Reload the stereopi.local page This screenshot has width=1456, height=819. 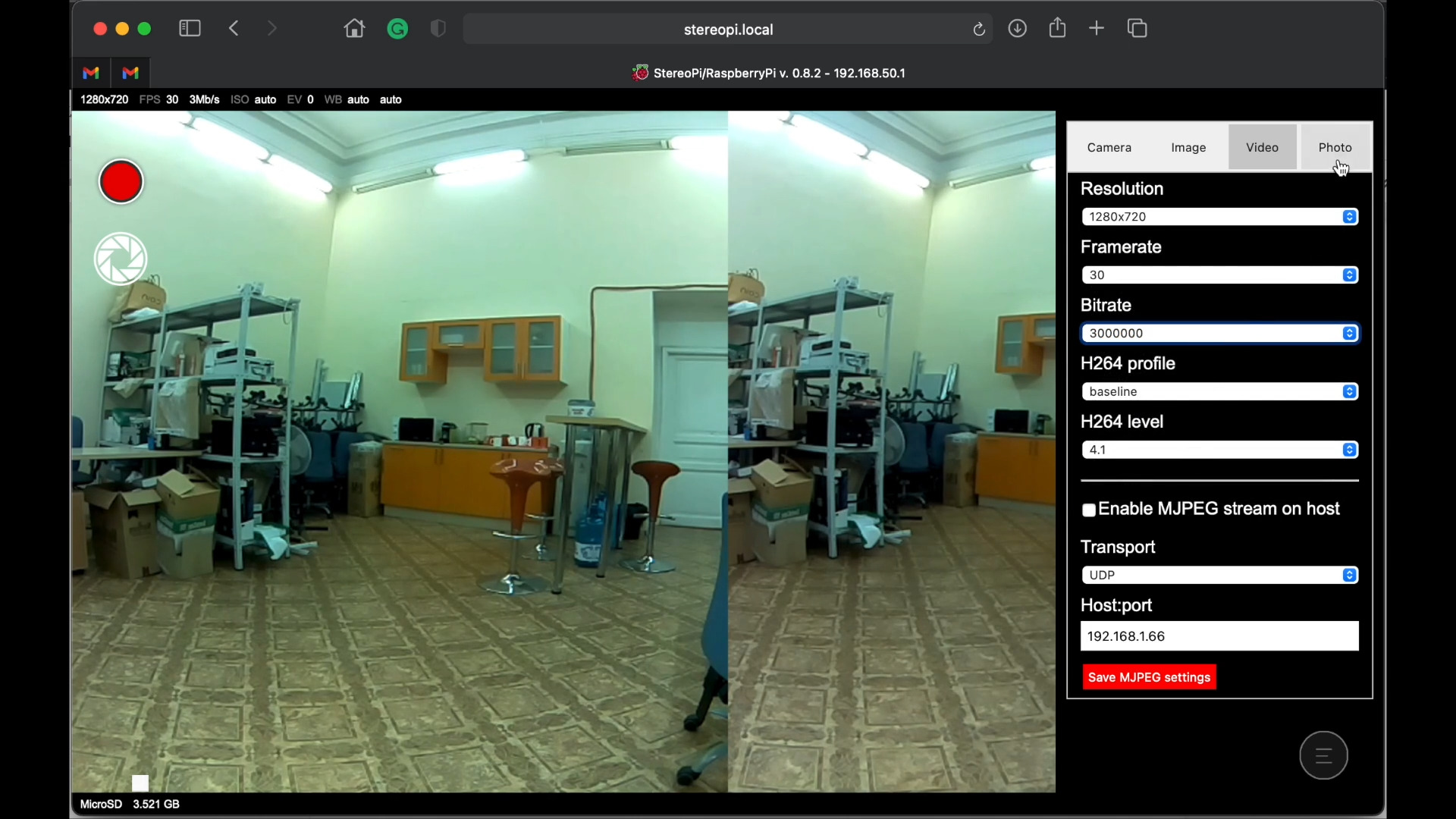[979, 30]
